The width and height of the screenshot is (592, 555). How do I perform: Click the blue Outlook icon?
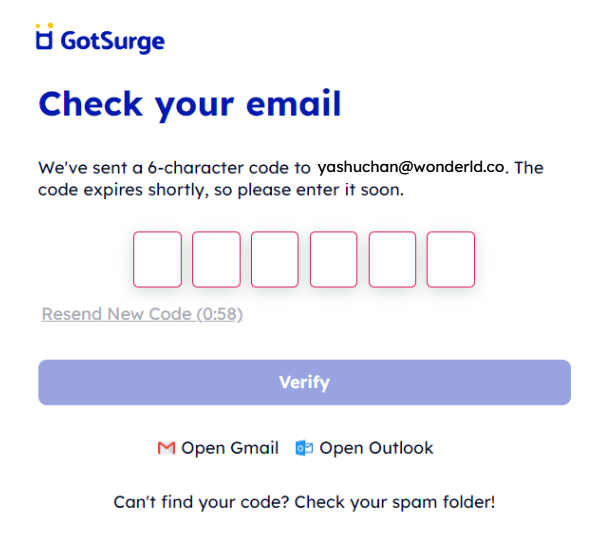304,448
